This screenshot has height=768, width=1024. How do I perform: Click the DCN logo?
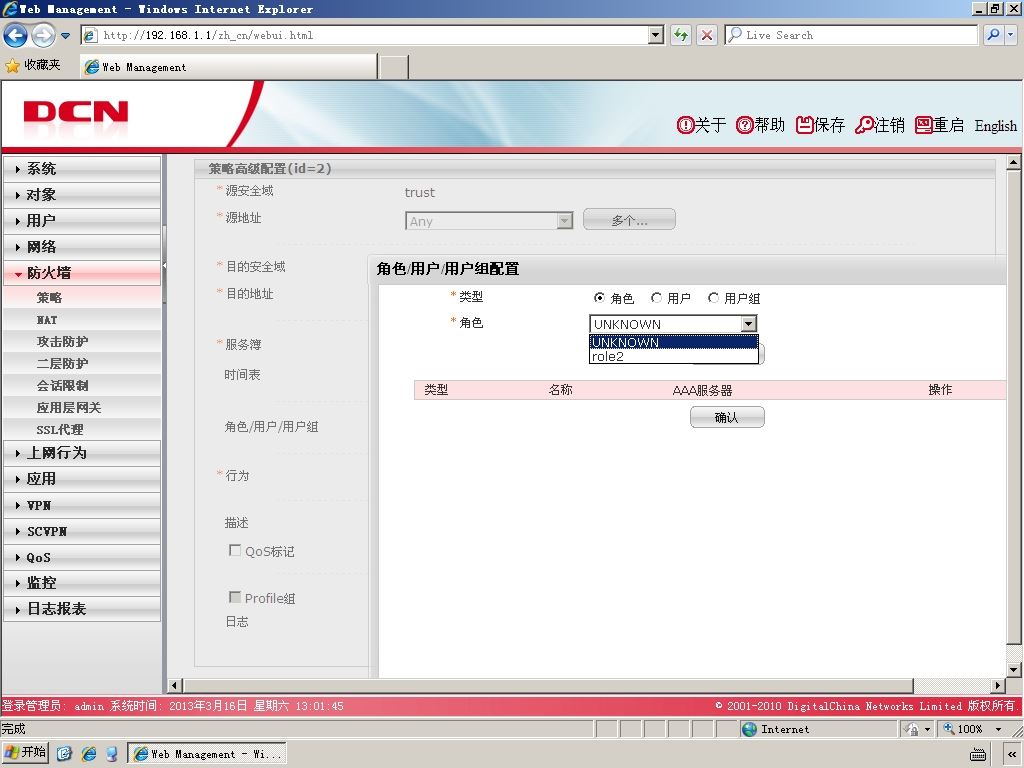click(76, 112)
